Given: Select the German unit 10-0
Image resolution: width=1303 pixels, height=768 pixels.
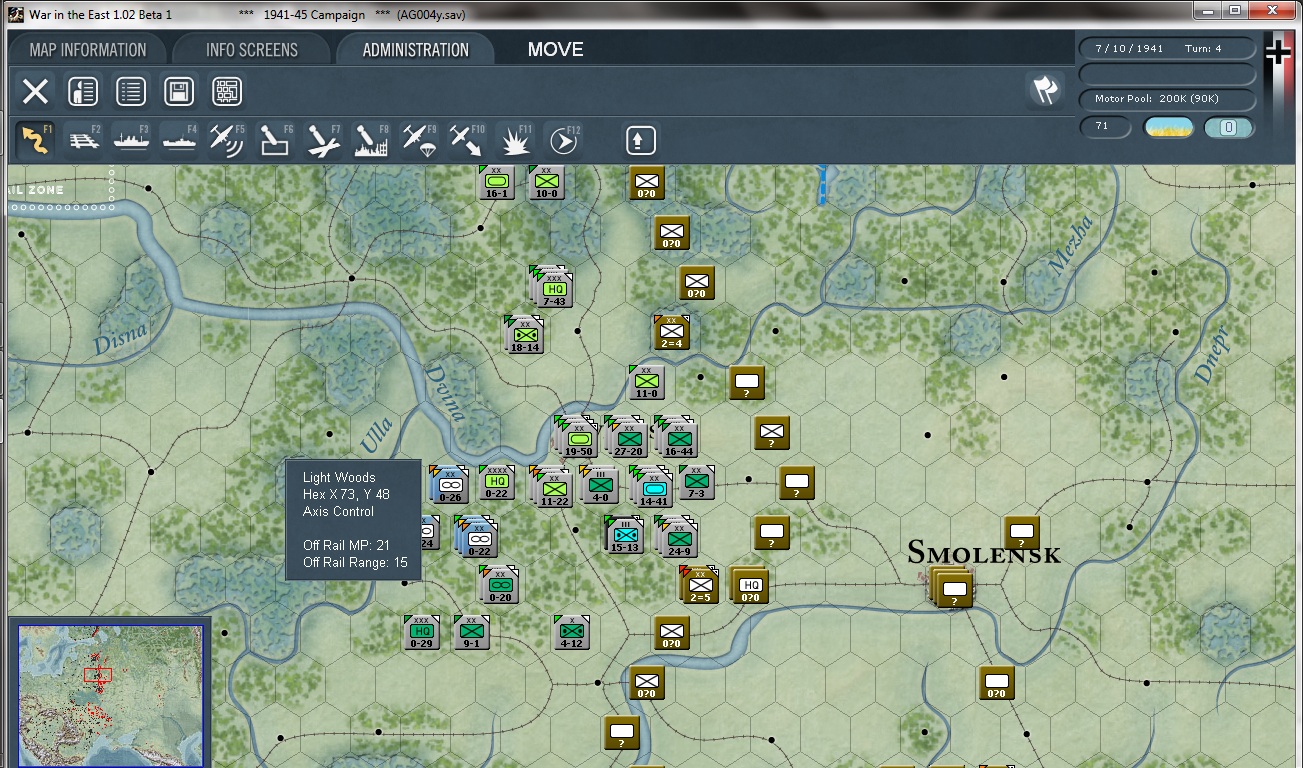Looking at the screenshot, I should [x=546, y=182].
